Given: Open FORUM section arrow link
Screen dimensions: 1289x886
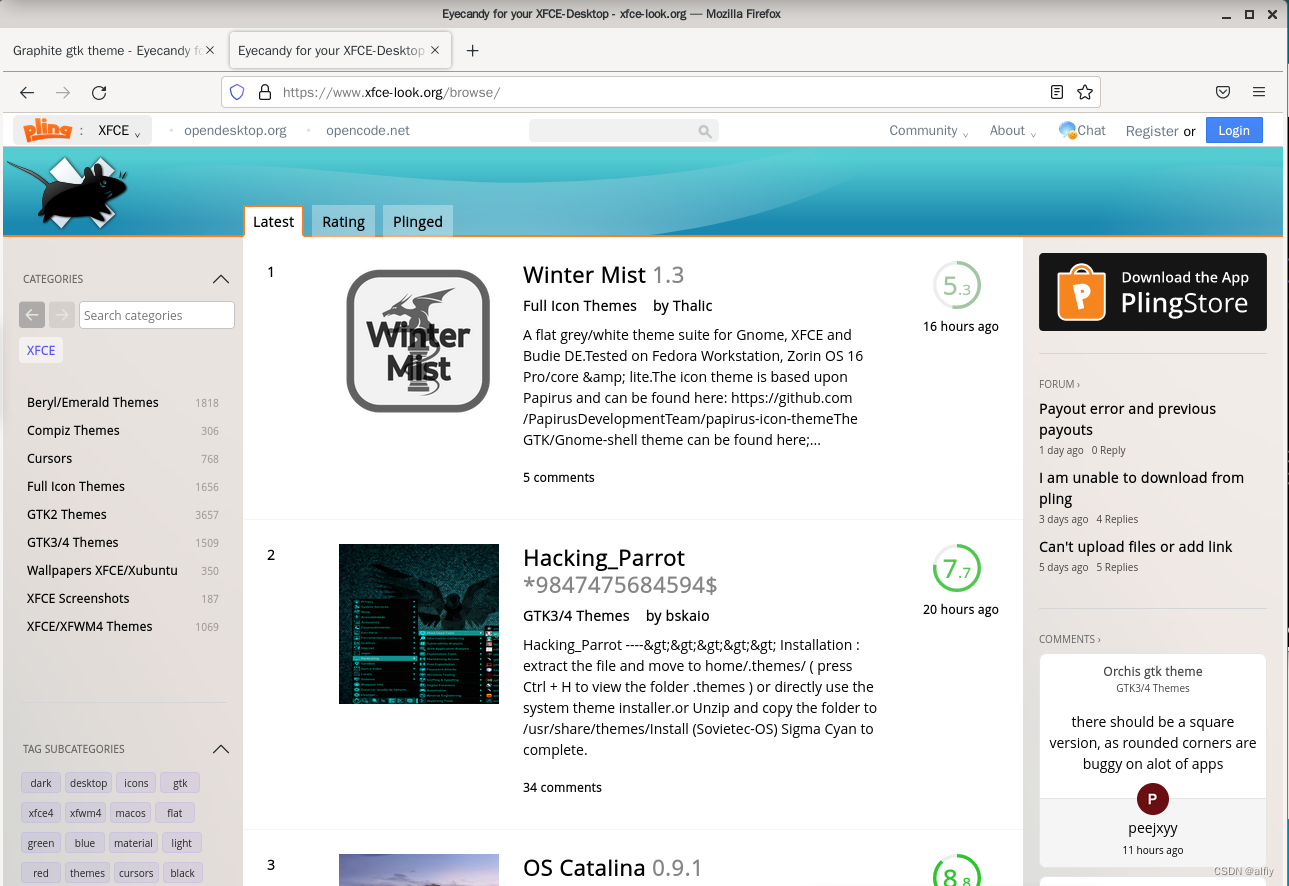Looking at the screenshot, I should tap(1059, 384).
